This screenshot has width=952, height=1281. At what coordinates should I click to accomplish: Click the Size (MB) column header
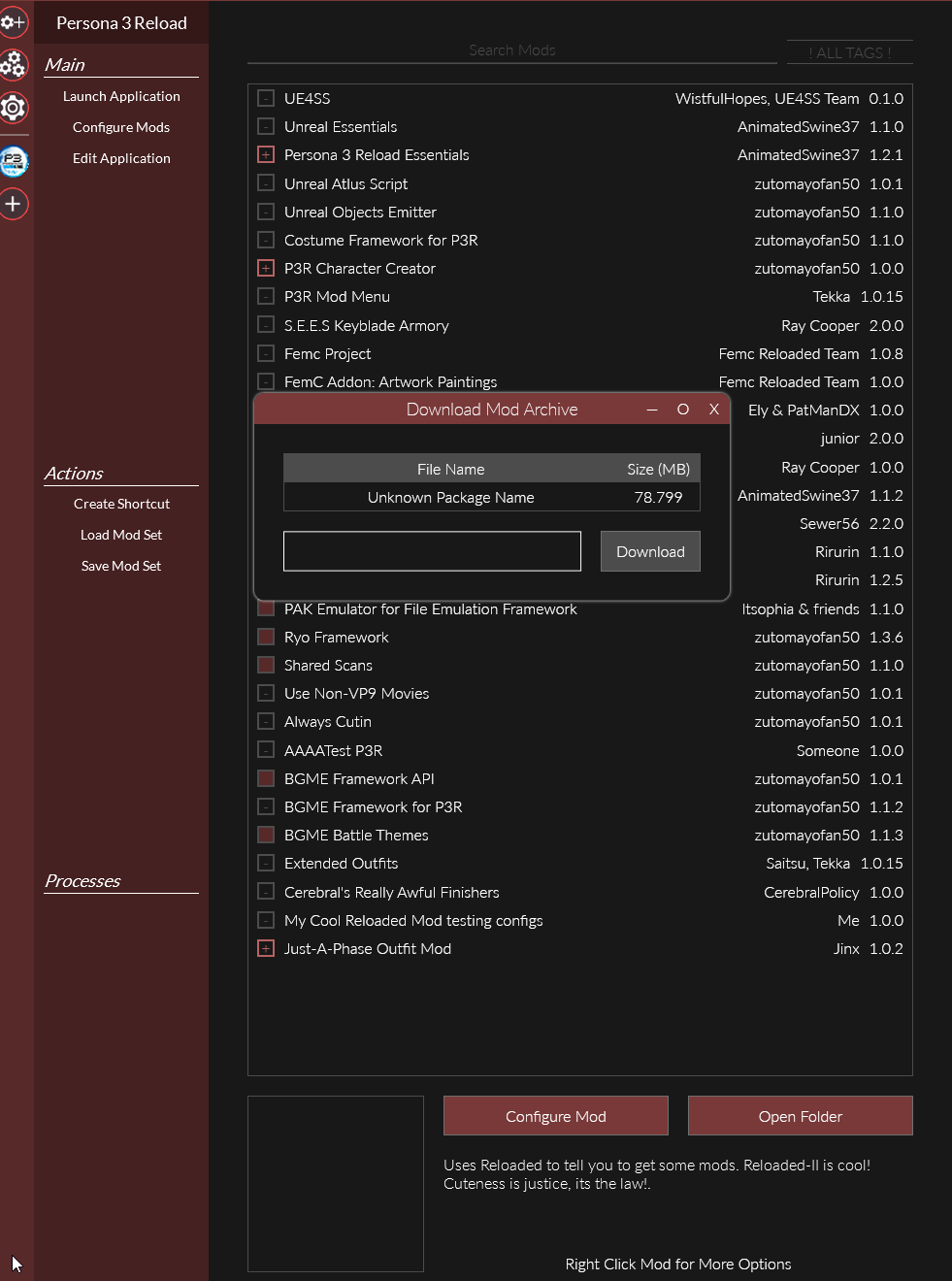pyautogui.click(x=658, y=469)
